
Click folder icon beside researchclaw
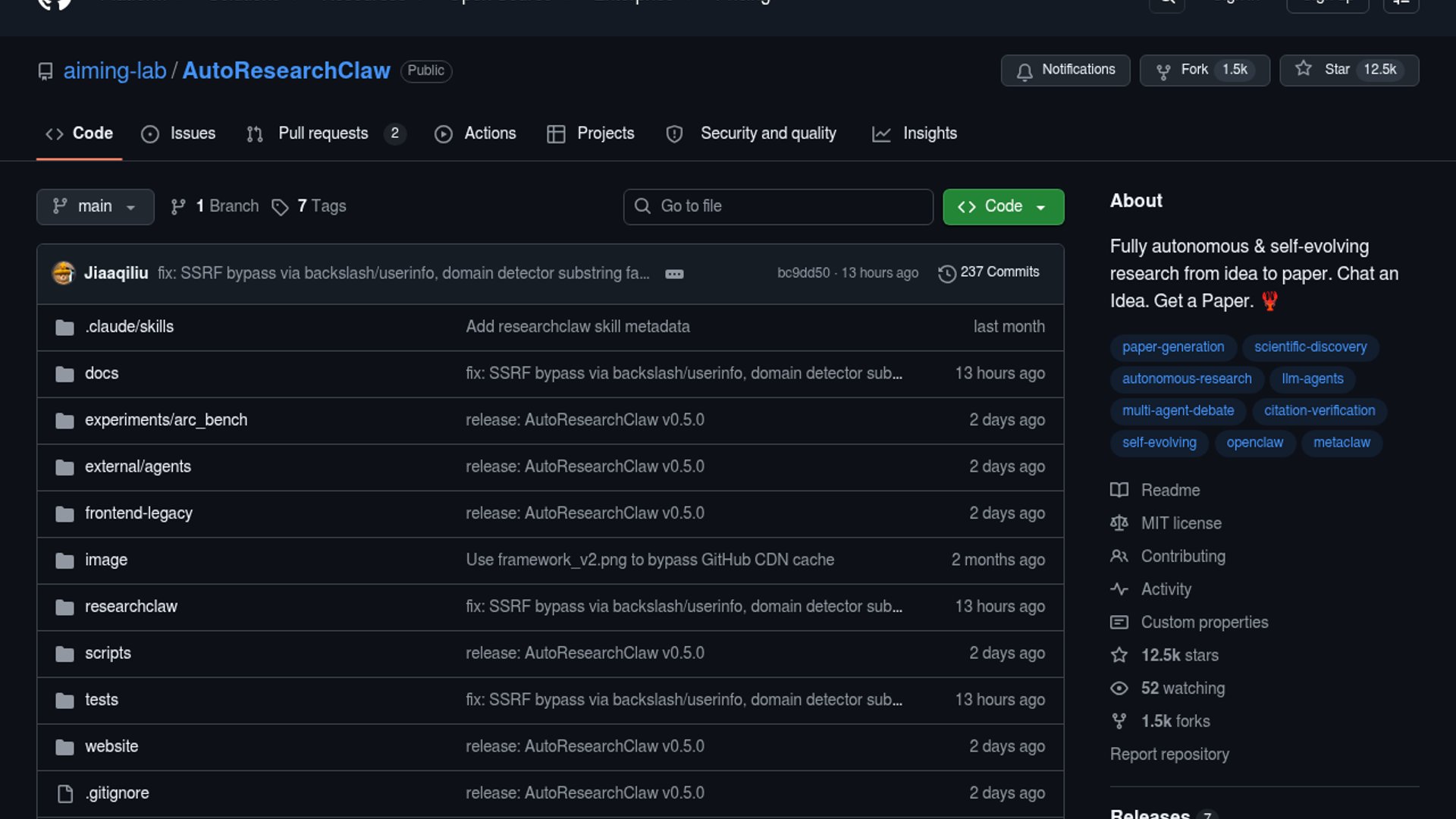[x=65, y=608]
